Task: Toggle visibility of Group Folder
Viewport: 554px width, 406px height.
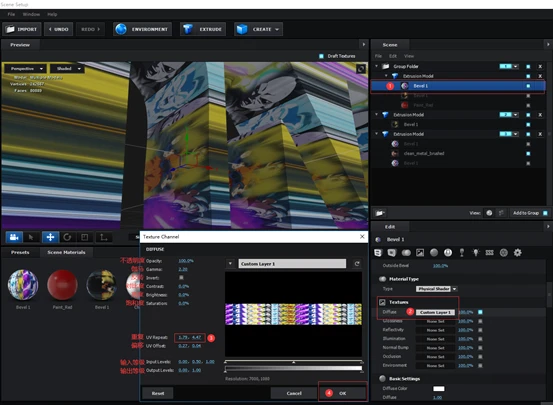Action: (528, 66)
